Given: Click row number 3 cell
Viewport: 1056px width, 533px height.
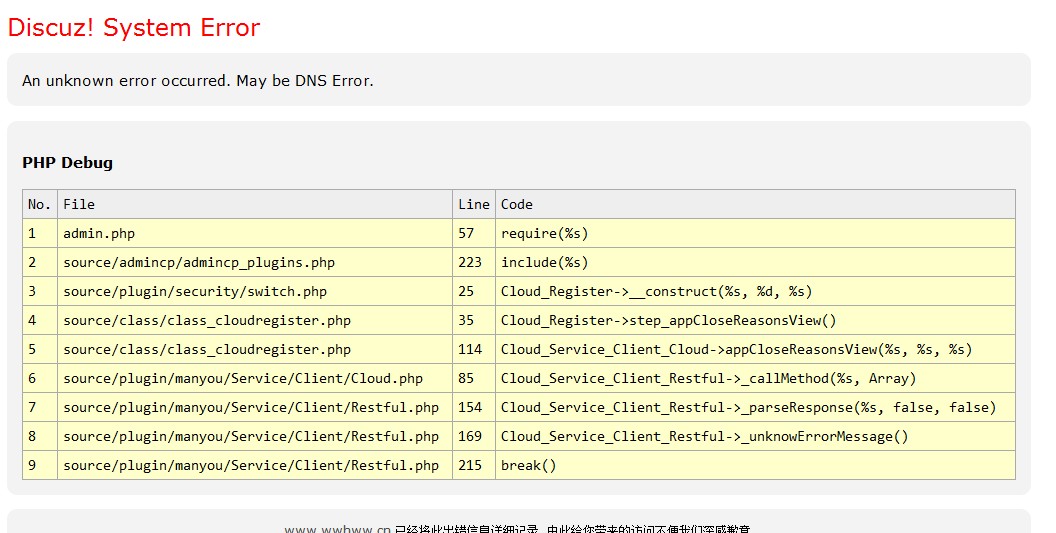Looking at the screenshot, I should pyautogui.click(x=40, y=291).
